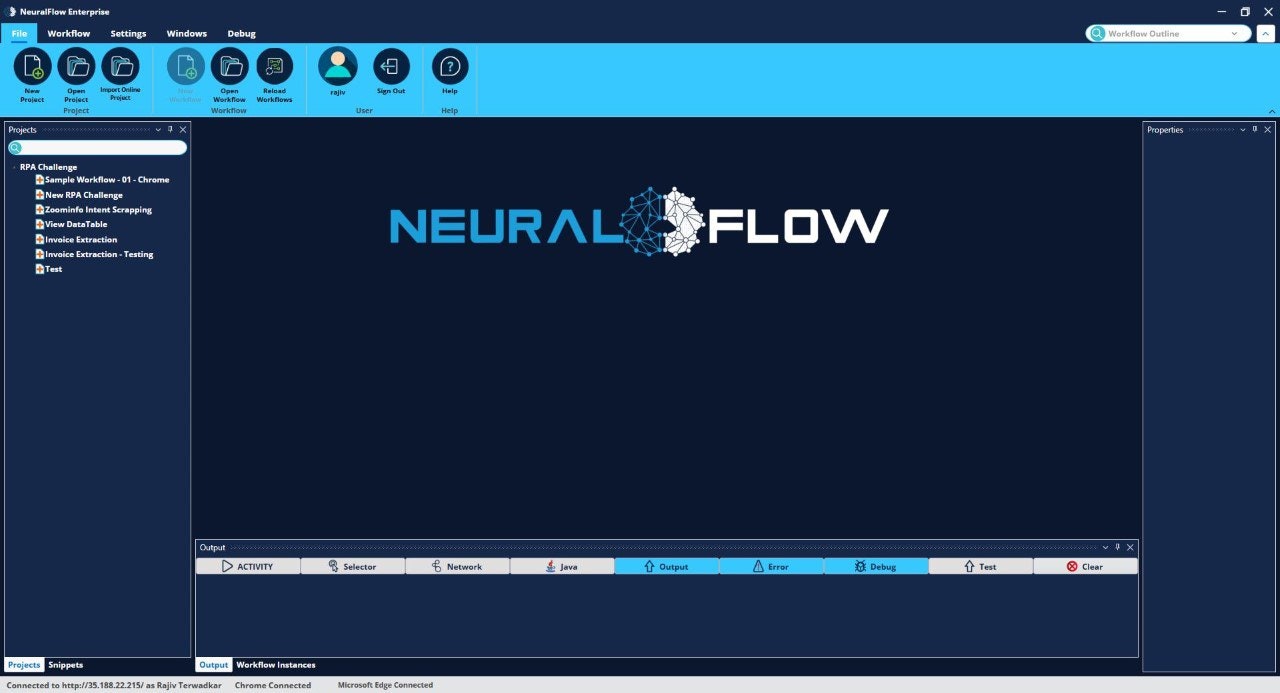Close the Output panel

pos(1130,547)
